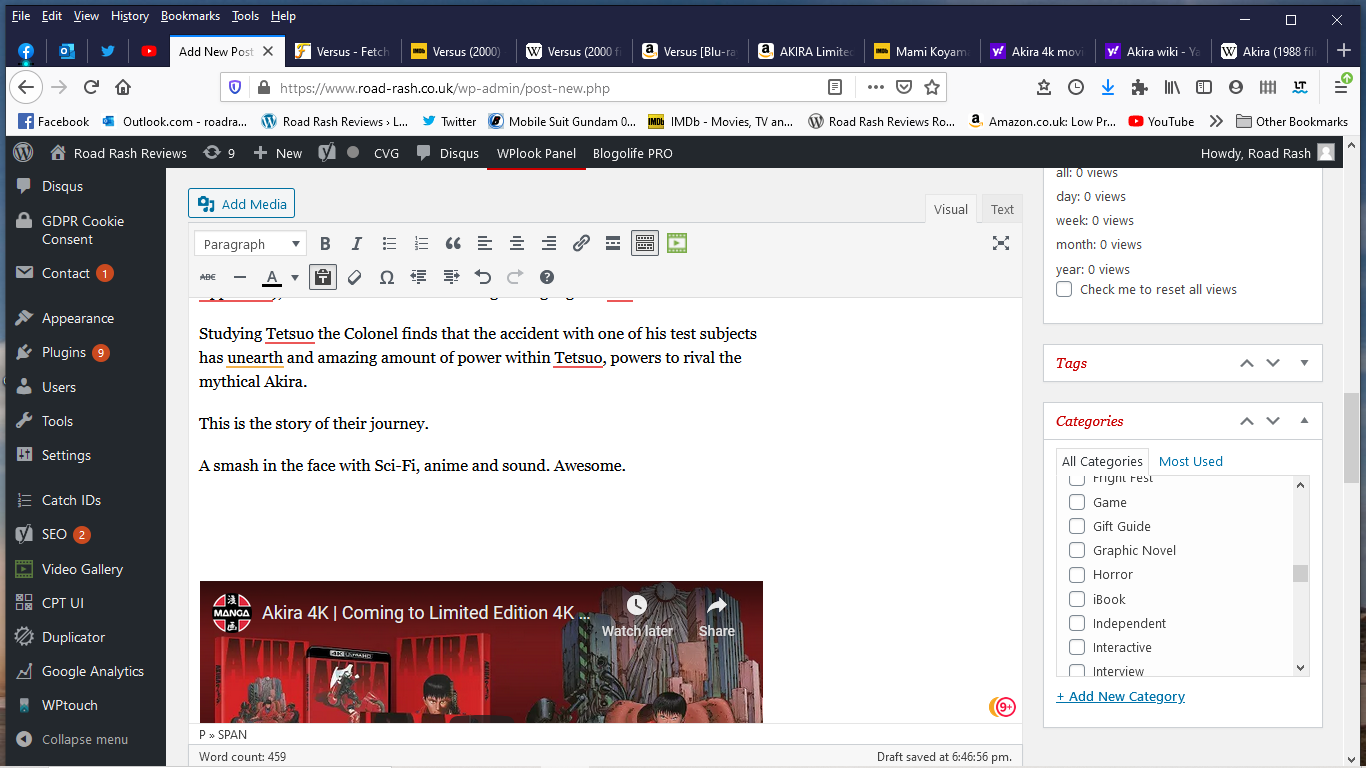1366x768 pixels.
Task: Clear formatting with the eraser icon
Action: point(354,277)
